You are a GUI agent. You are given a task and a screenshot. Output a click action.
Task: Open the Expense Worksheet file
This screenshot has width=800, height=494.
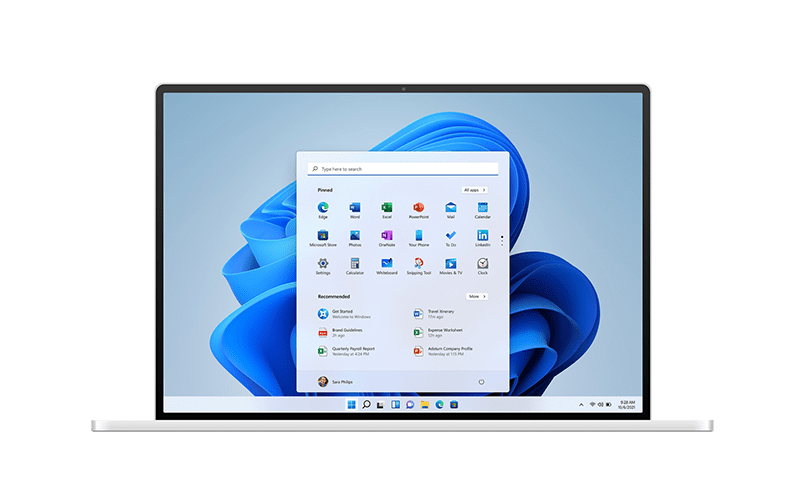pos(438,333)
